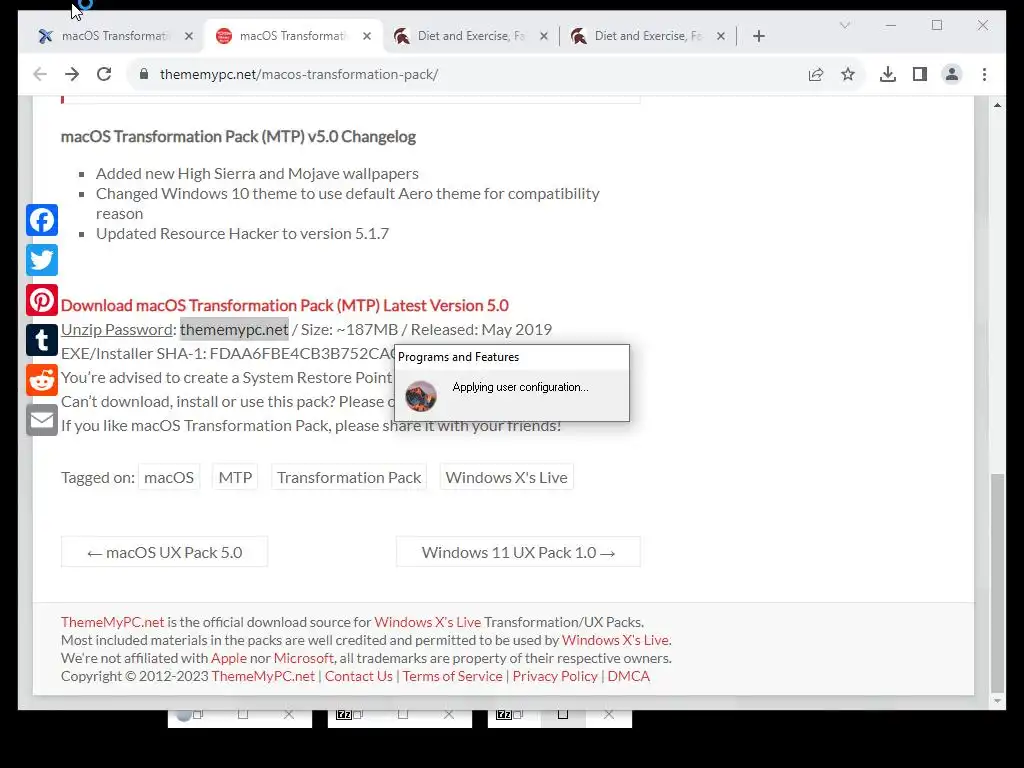The height and width of the screenshot is (768, 1024).
Task: Close first Diet and Exercise tab
Action: pos(543,37)
